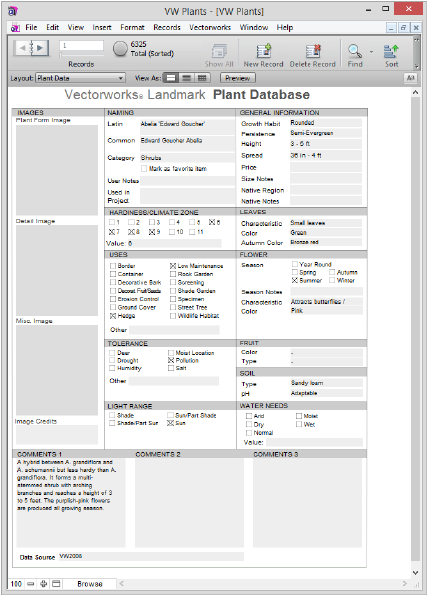Click the document icon left of File menu

[x=15, y=28]
